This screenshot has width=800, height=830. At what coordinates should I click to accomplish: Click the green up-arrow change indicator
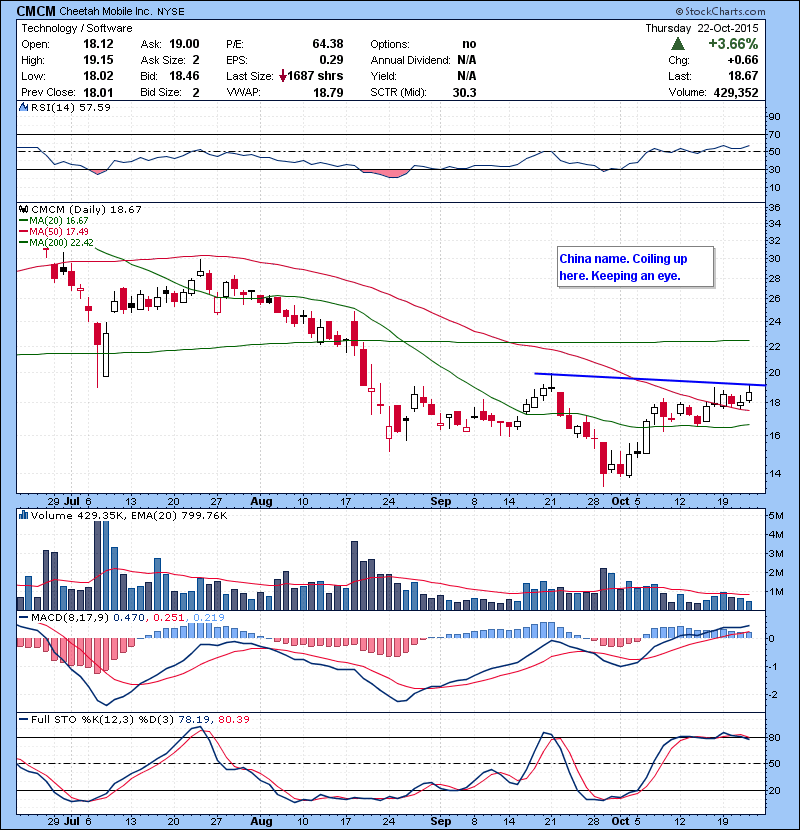678,44
